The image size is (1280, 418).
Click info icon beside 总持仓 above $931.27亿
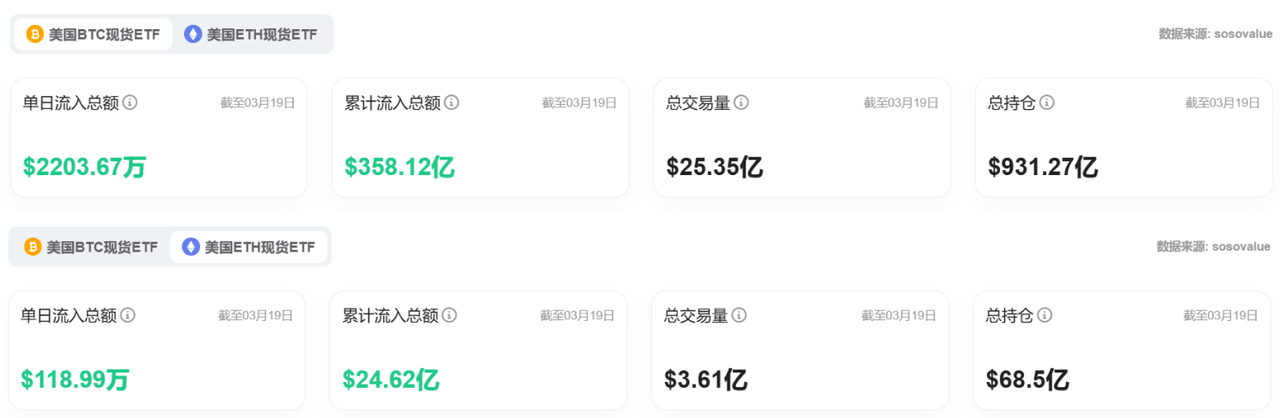[1046, 102]
